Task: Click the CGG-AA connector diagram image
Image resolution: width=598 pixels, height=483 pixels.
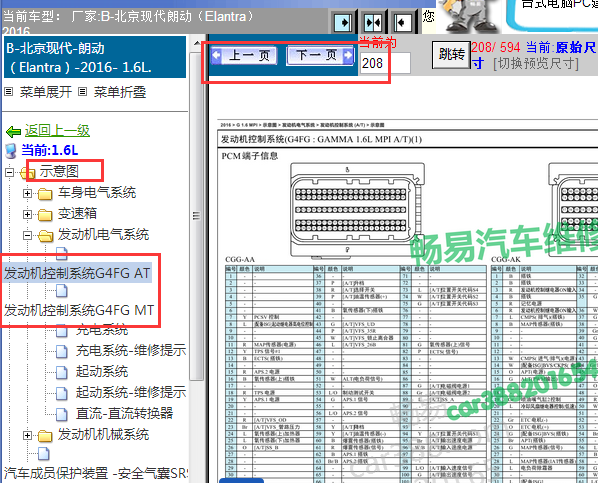Action: click(x=357, y=211)
